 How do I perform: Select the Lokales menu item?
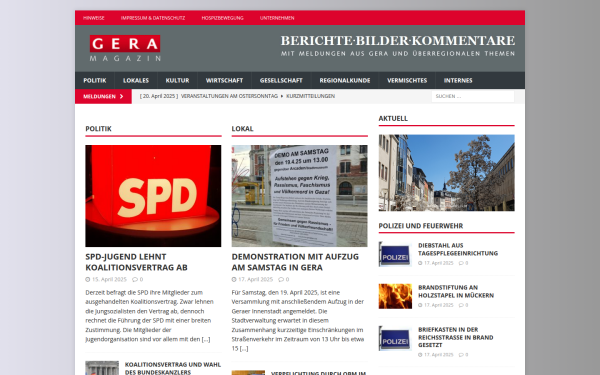click(x=136, y=80)
